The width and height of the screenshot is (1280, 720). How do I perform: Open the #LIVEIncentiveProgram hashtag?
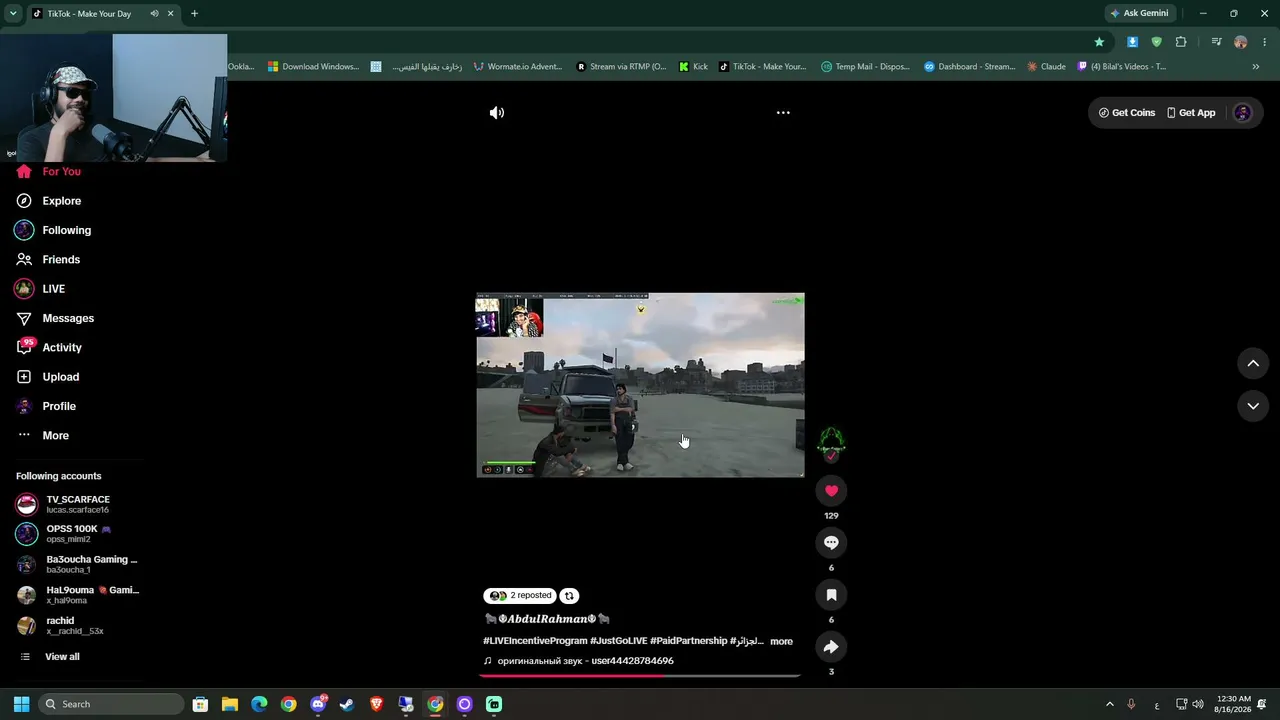535,641
